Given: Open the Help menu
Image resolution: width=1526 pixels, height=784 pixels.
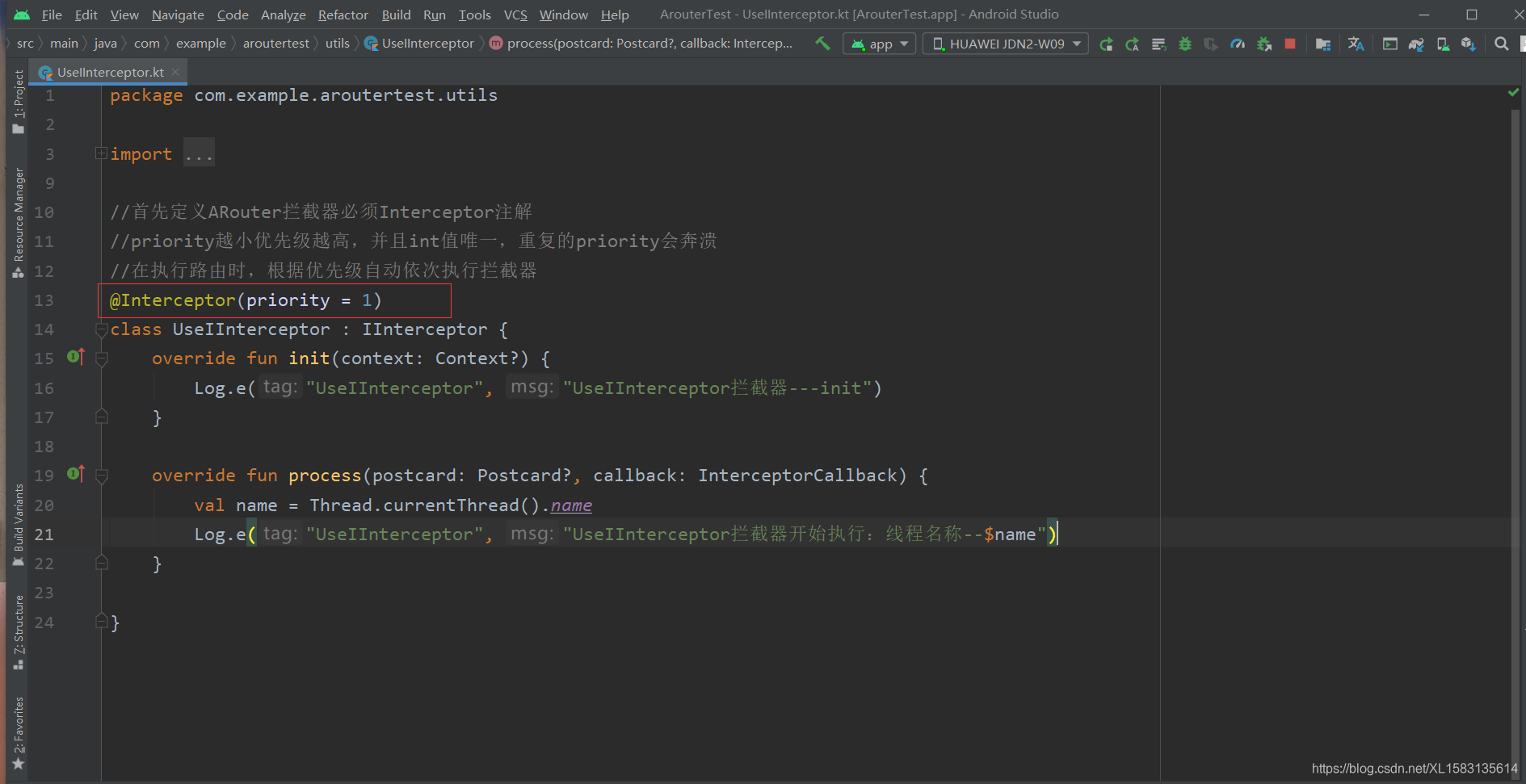Looking at the screenshot, I should tap(615, 15).
